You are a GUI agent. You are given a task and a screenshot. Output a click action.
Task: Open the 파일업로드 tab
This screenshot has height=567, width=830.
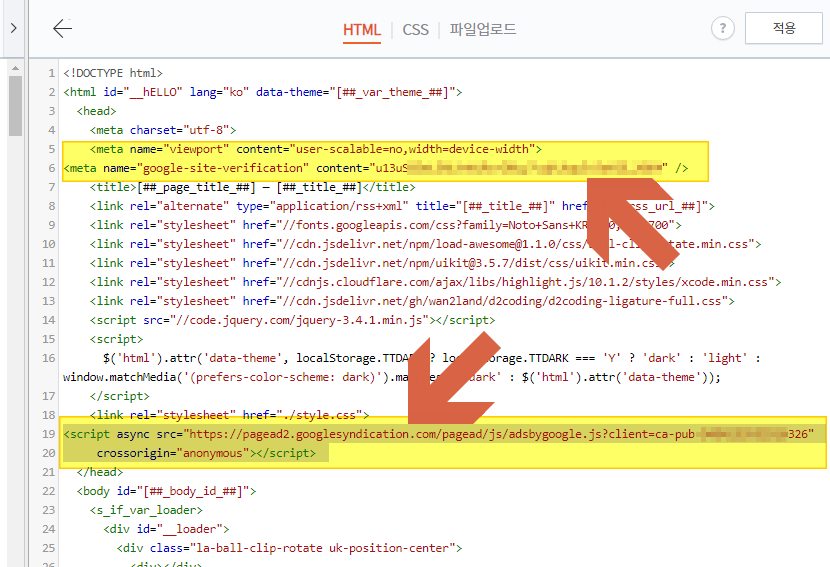pyautogui.click(x=483, y=29)
